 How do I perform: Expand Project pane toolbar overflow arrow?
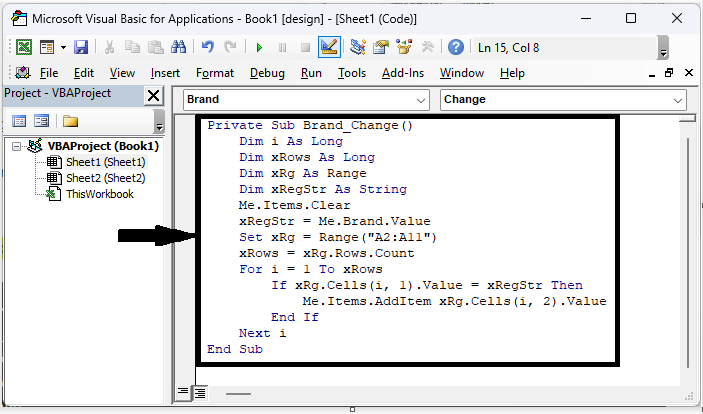point(159,122)
